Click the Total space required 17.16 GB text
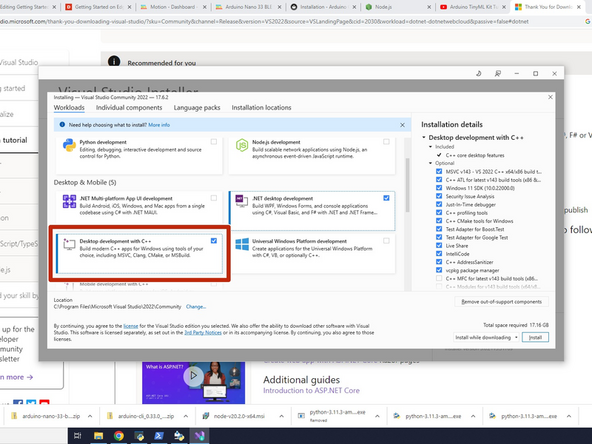Viewport: 592px width, 444px height. (x=516, y=325)
